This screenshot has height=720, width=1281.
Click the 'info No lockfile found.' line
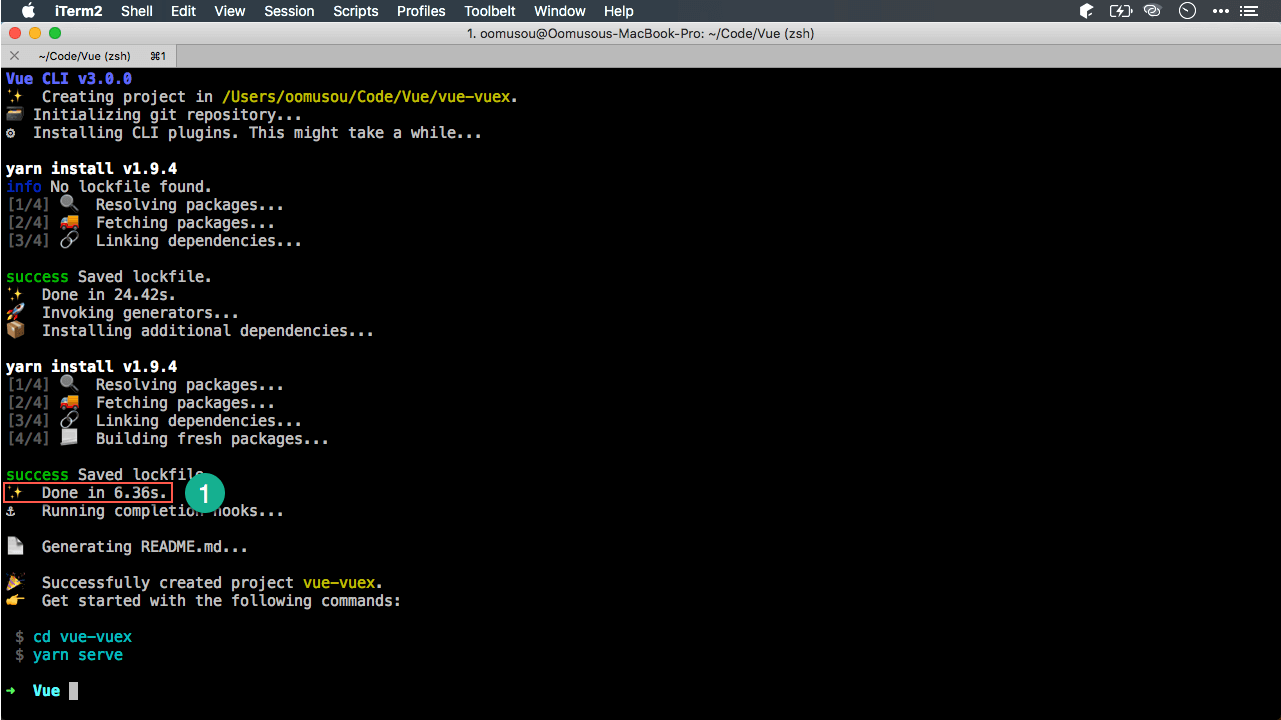(109, 187)
